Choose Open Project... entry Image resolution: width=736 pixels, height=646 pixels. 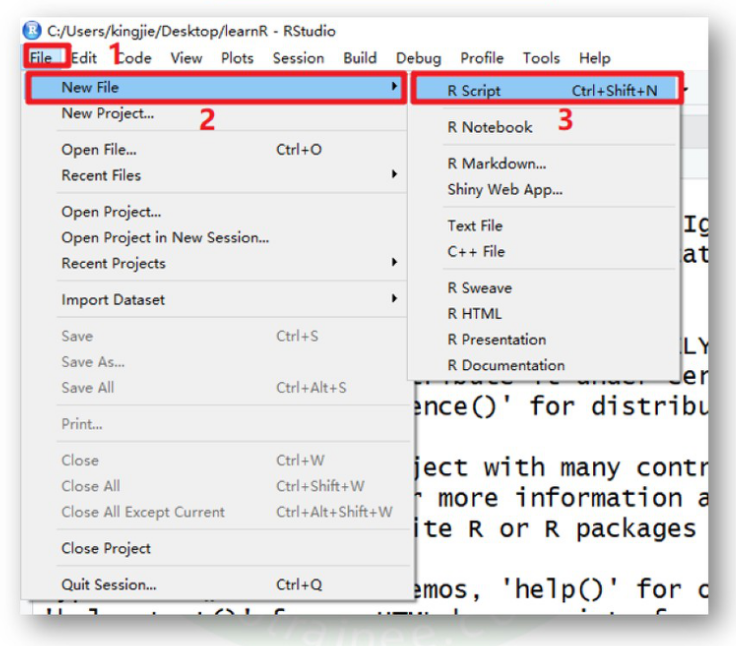111,212
